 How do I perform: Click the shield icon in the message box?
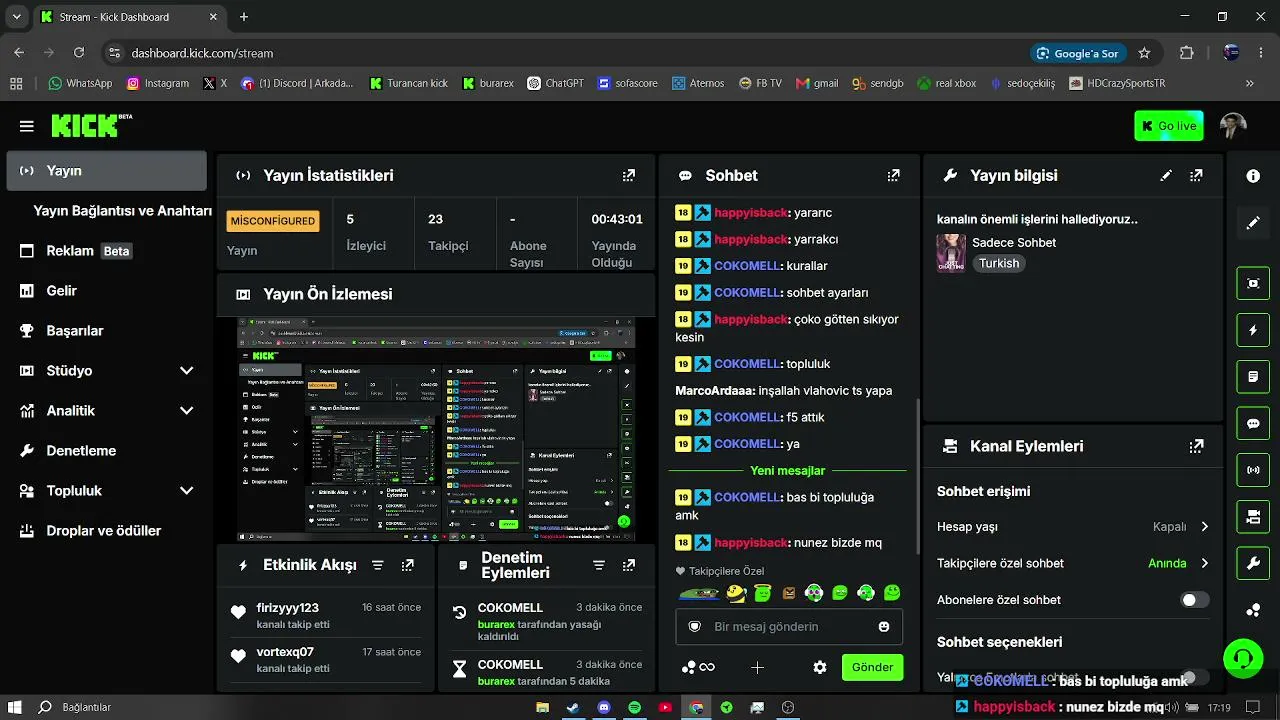point(695,627)
